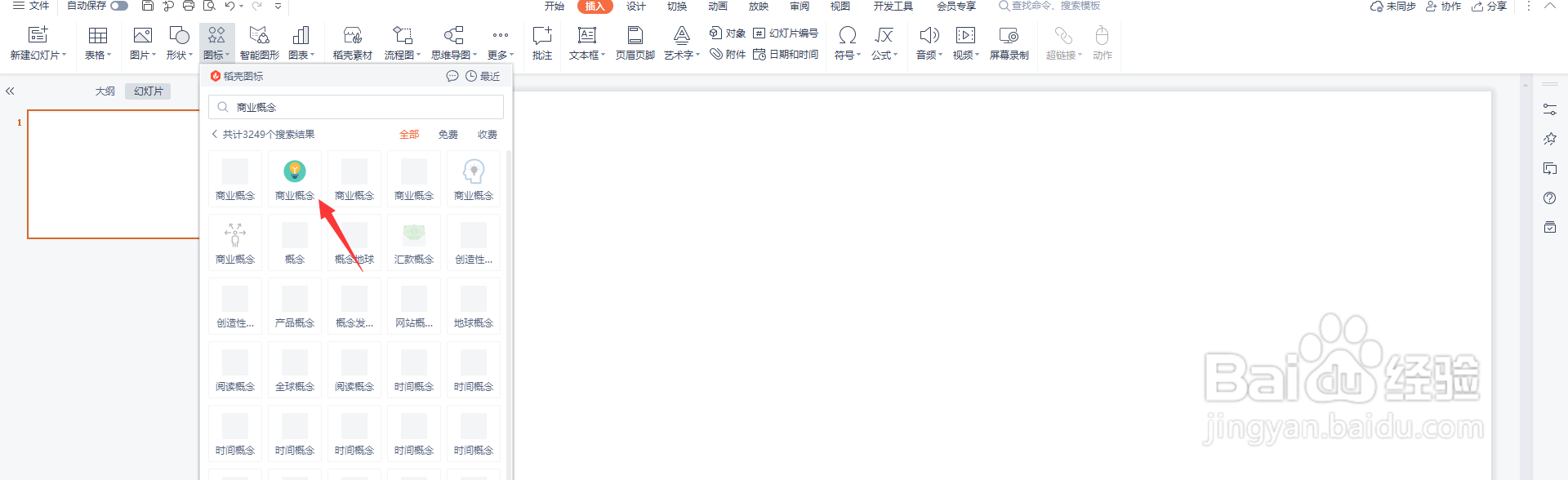Go back from the 共计3249个搜索结果 results

click(x=215, y=134)
